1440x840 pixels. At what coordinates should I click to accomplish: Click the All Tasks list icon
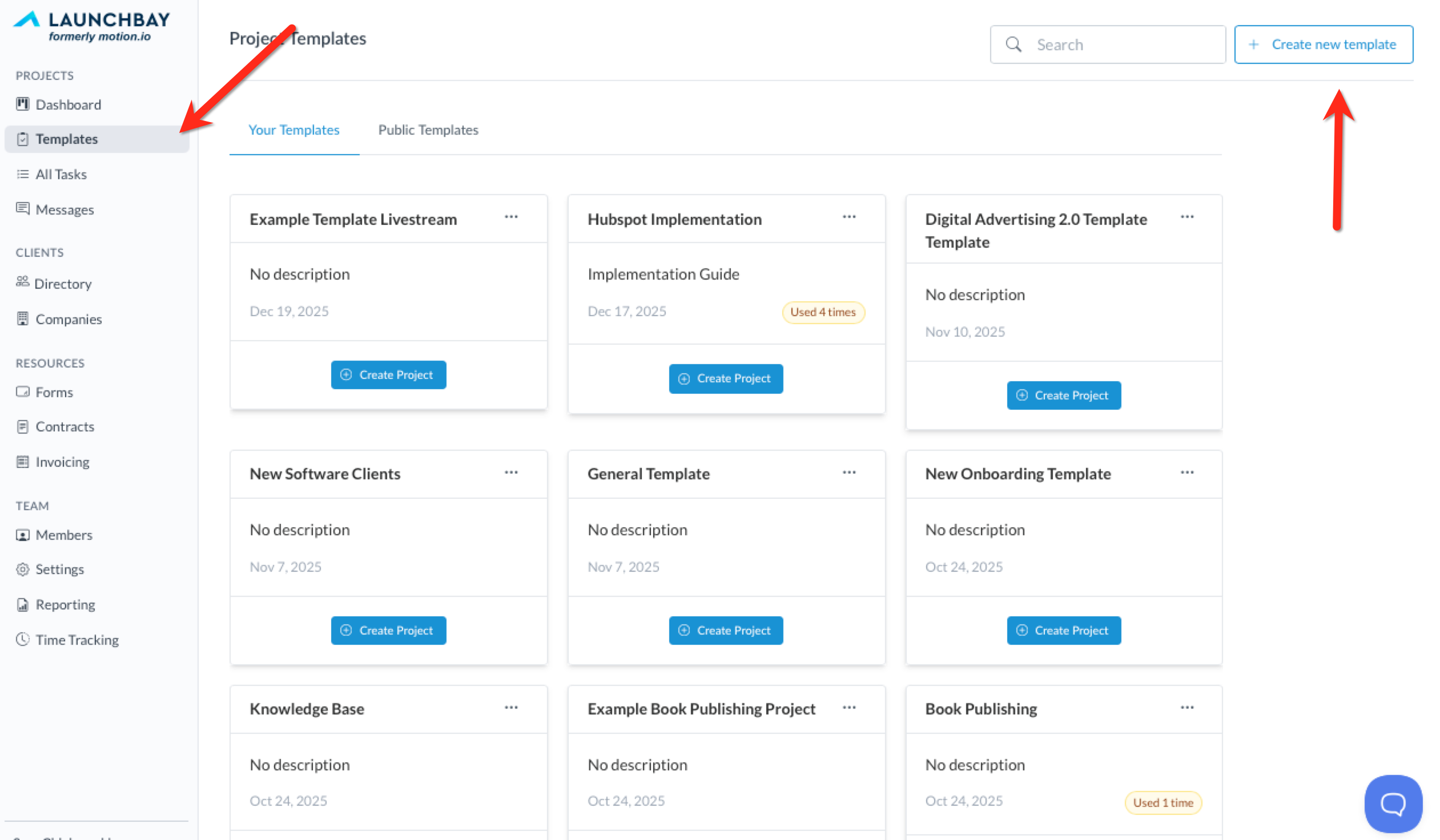click(x=22, y=174)
